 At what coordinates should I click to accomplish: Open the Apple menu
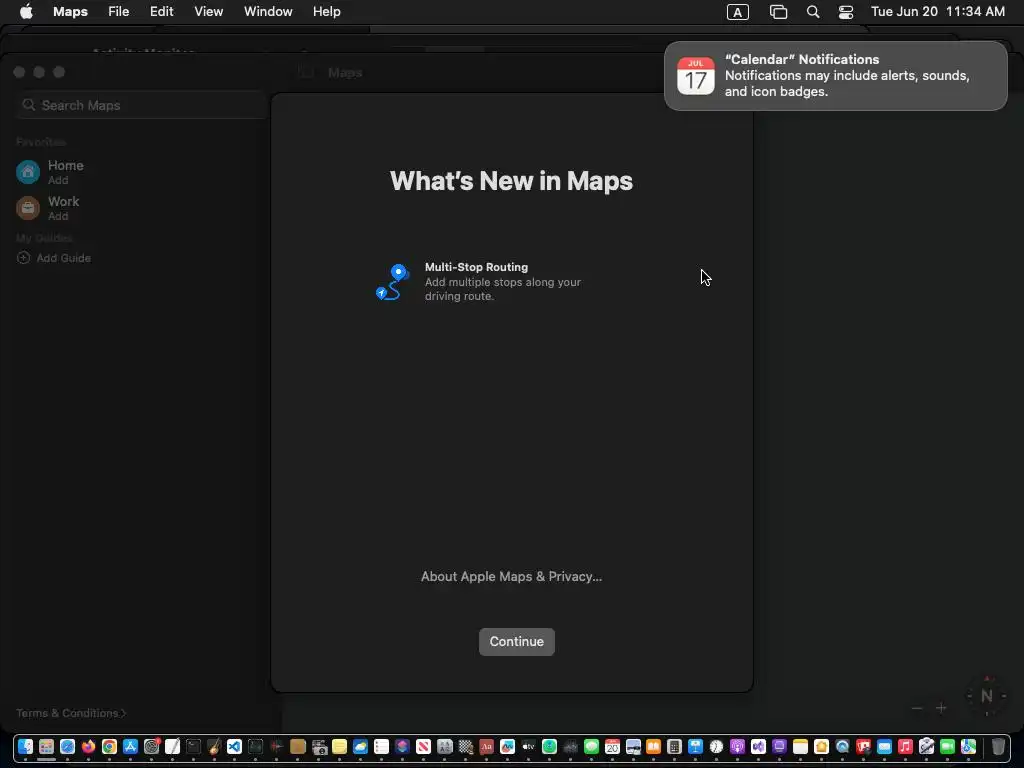click(26, 12)
